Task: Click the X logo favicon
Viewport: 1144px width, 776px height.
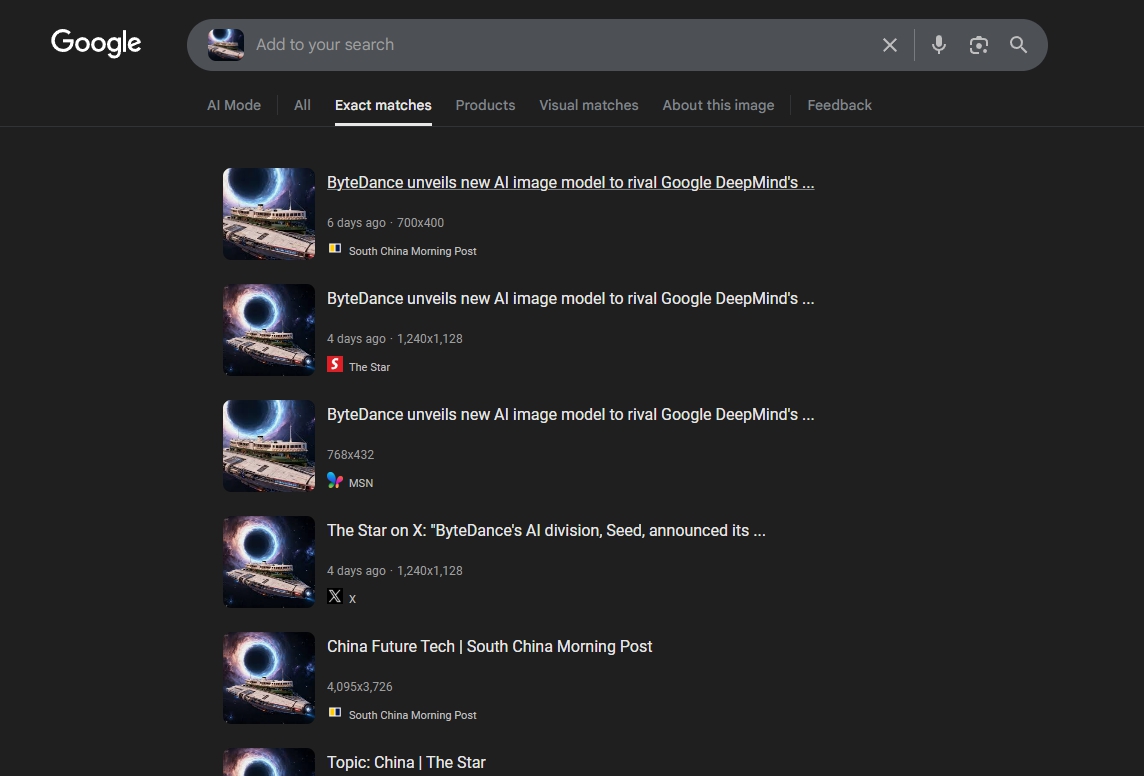Action: [335, 596]
